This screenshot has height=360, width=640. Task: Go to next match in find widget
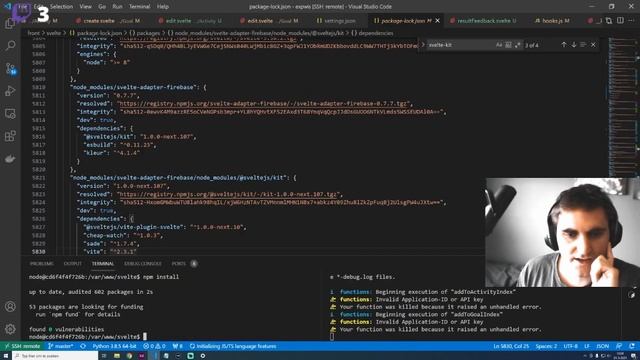(573, 44)
